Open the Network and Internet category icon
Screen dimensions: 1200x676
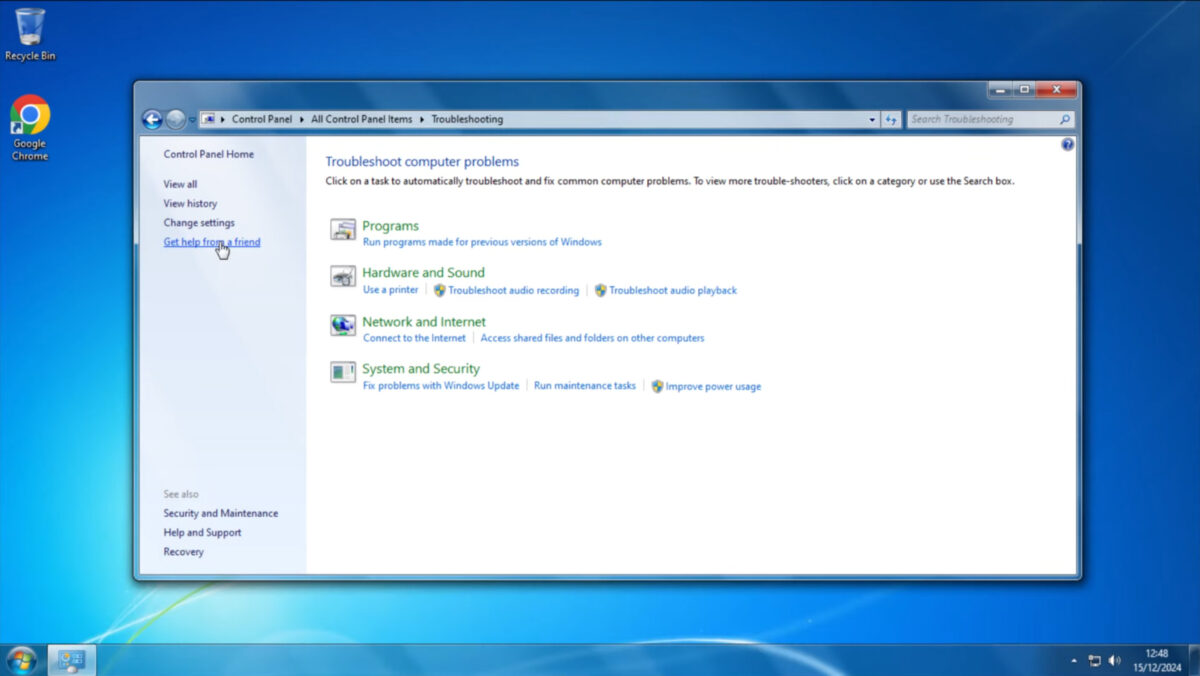[344, 326]
